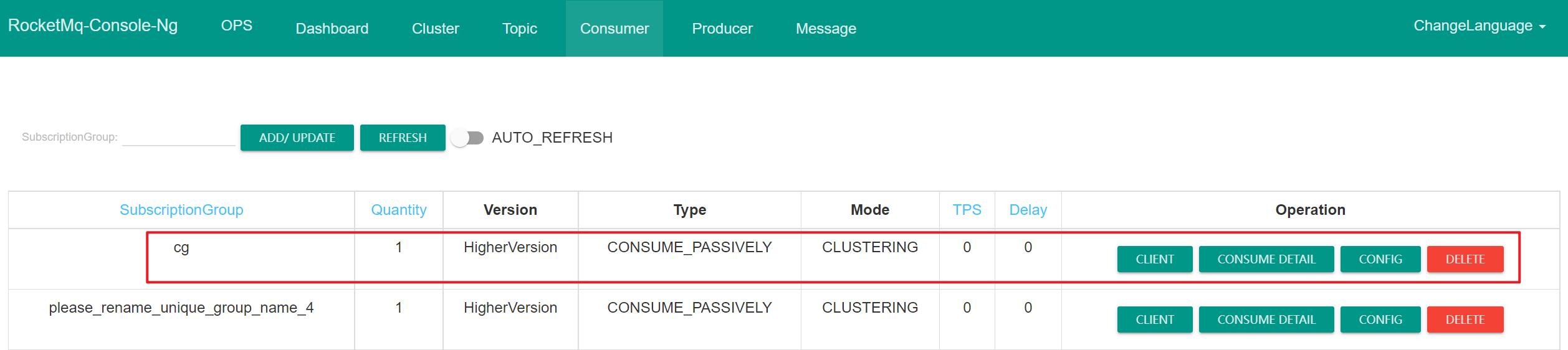View CLIENT info for the cg group
This screenshot has width=1568, height=350.
tap(1154, 259)
